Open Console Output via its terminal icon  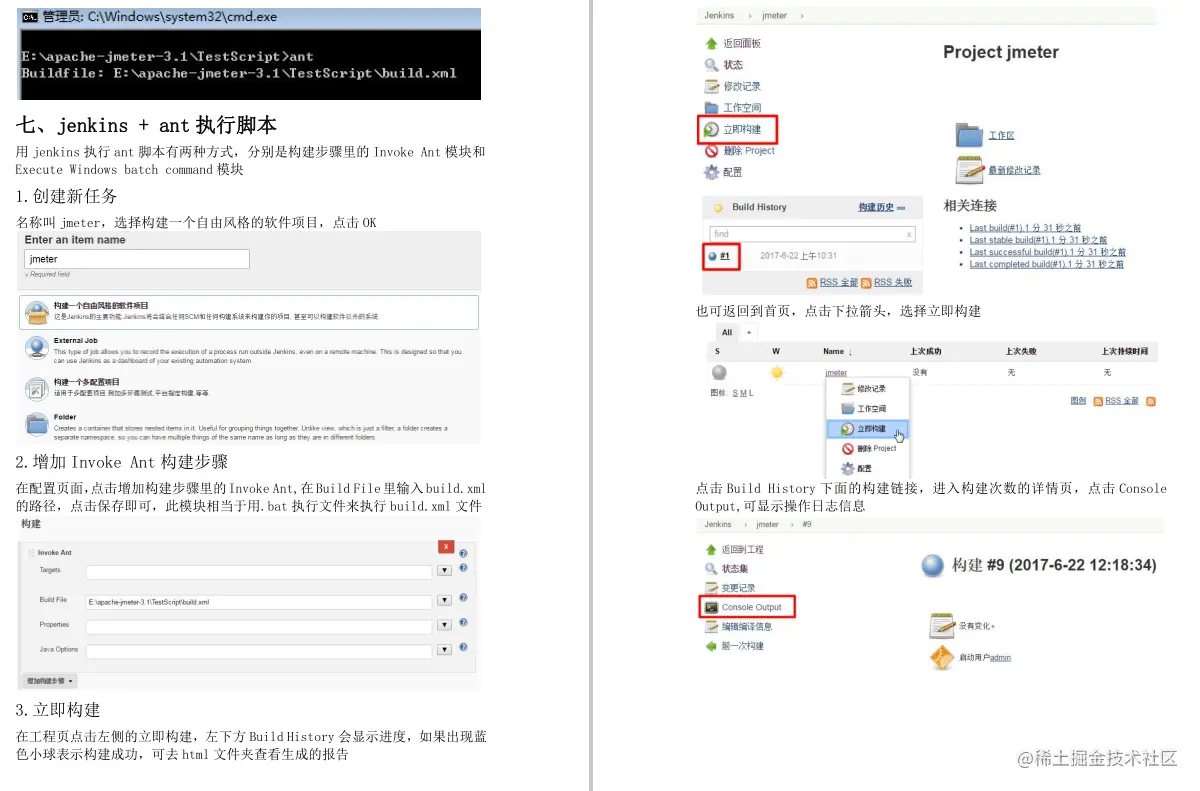pyautogui.click(x=712, y=606)
